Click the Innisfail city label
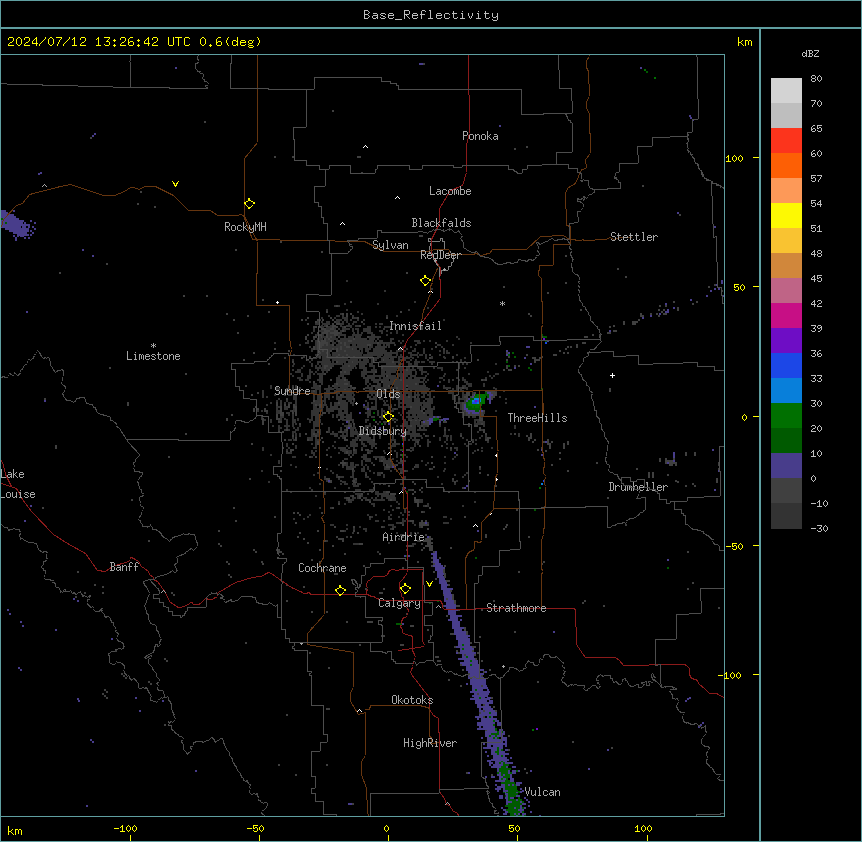The height and width of the screenshot is (842, 862). point(415,326)
